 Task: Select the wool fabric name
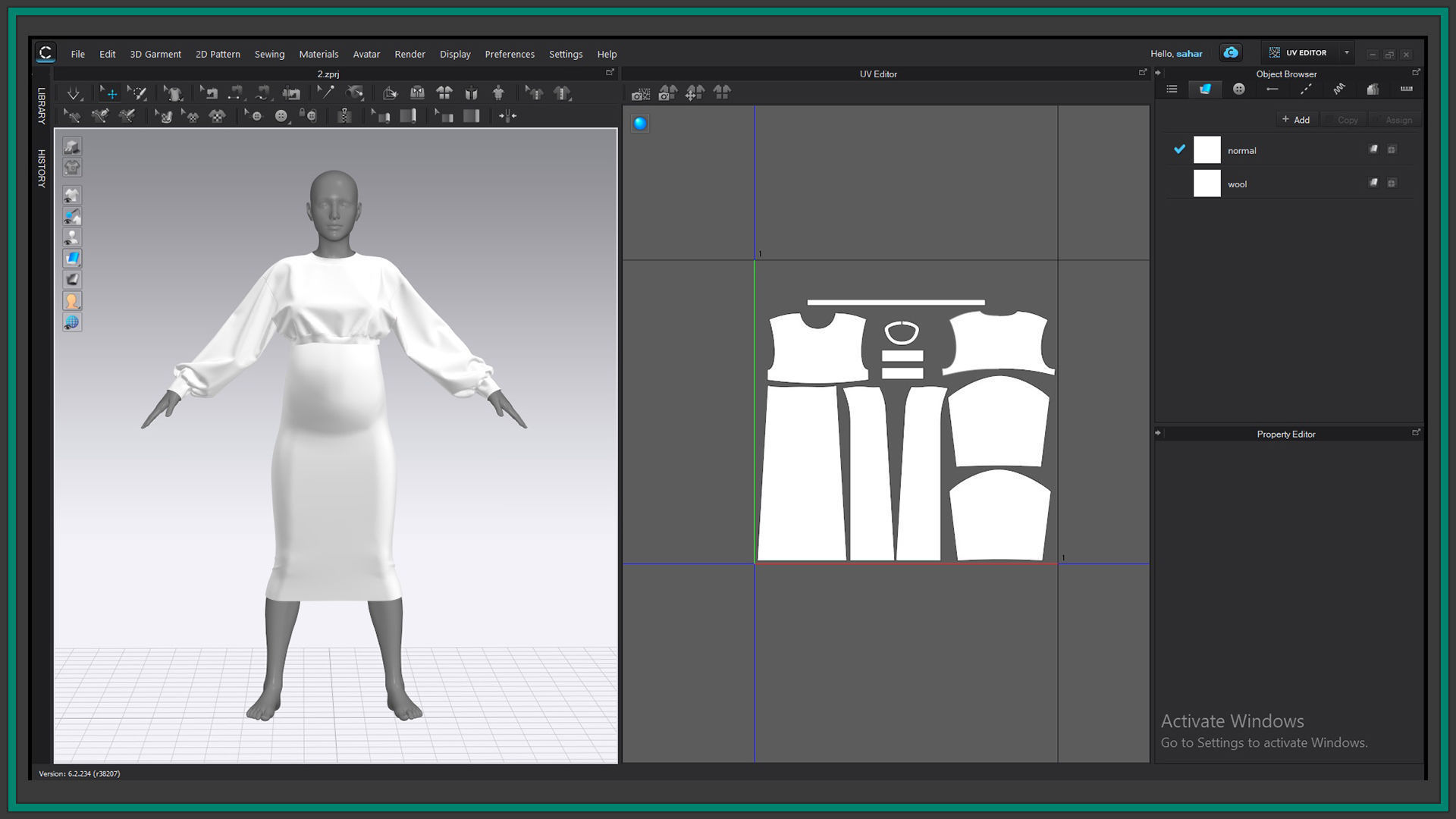point(1237,184)
